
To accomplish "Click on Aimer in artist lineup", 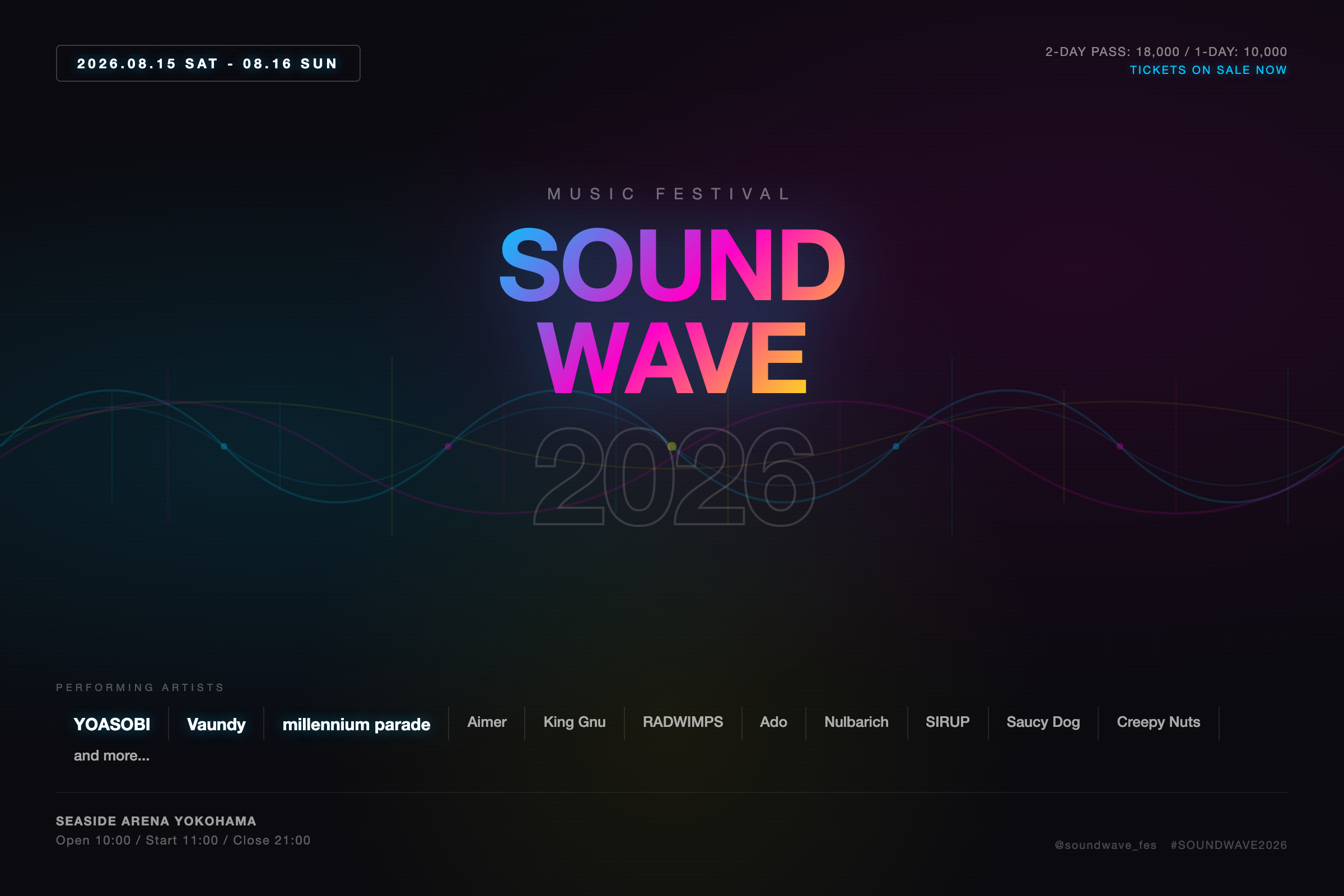I will [x=486, y=722].
